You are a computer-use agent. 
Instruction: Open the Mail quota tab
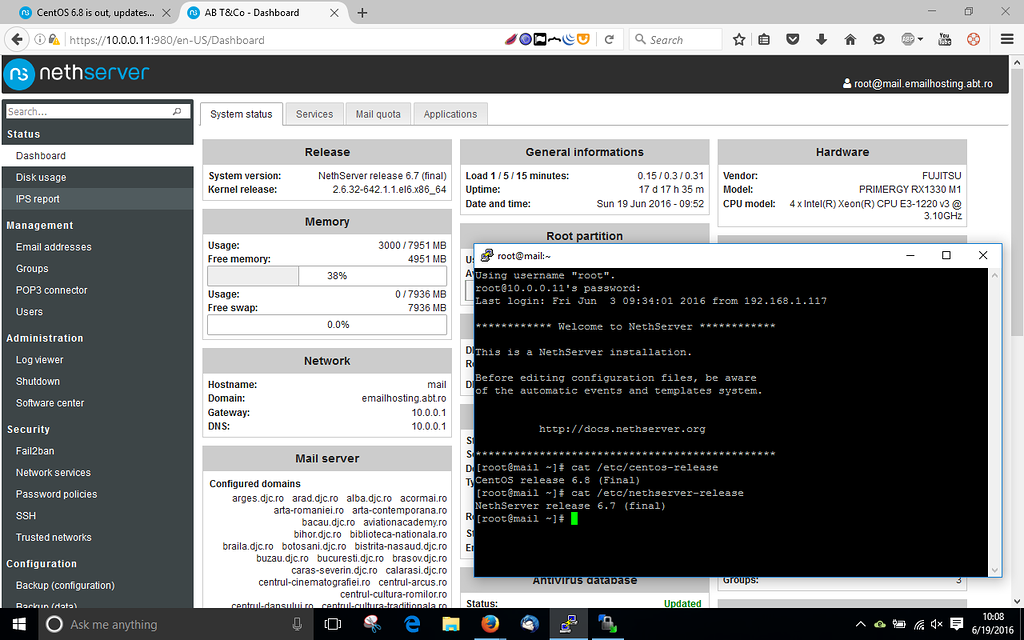(x=377, y=113)
